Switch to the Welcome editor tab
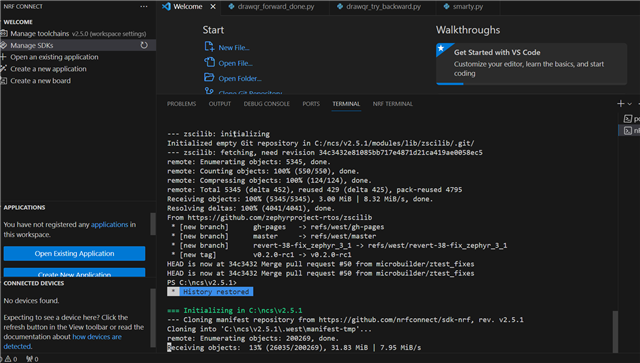Viewport: 640px width, 363px height. tap(188, 7)
